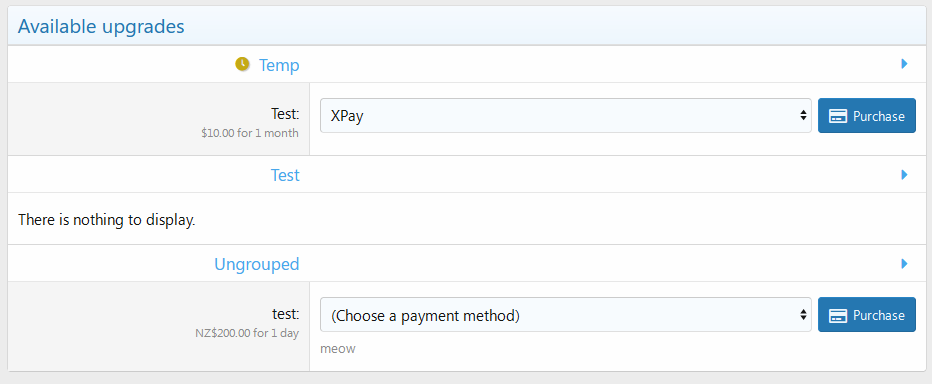
Task: Open the XPay payment method dropdown
Action: 565,115
